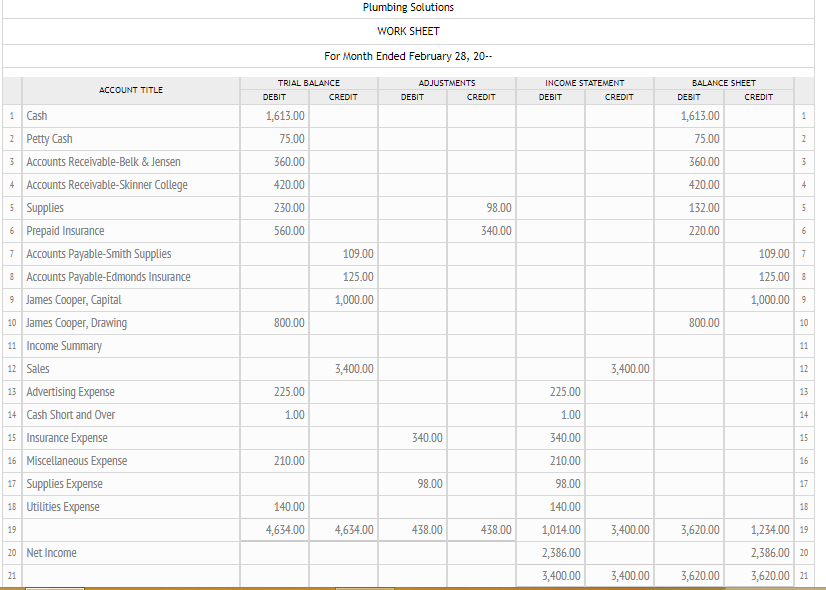
Task: Click Insurance Expense adjustment debit 340.00
Action: tap(412, 438)
